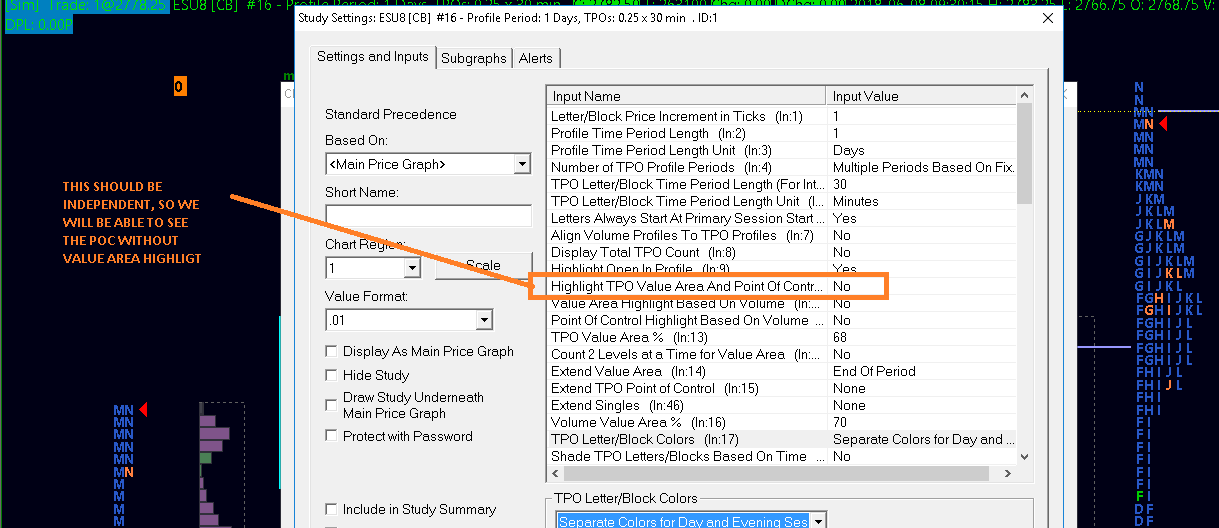Open TPO Letter/Block Colors combo box
The width and height of the screenshot is (1219, 528).
coord(819,522)
